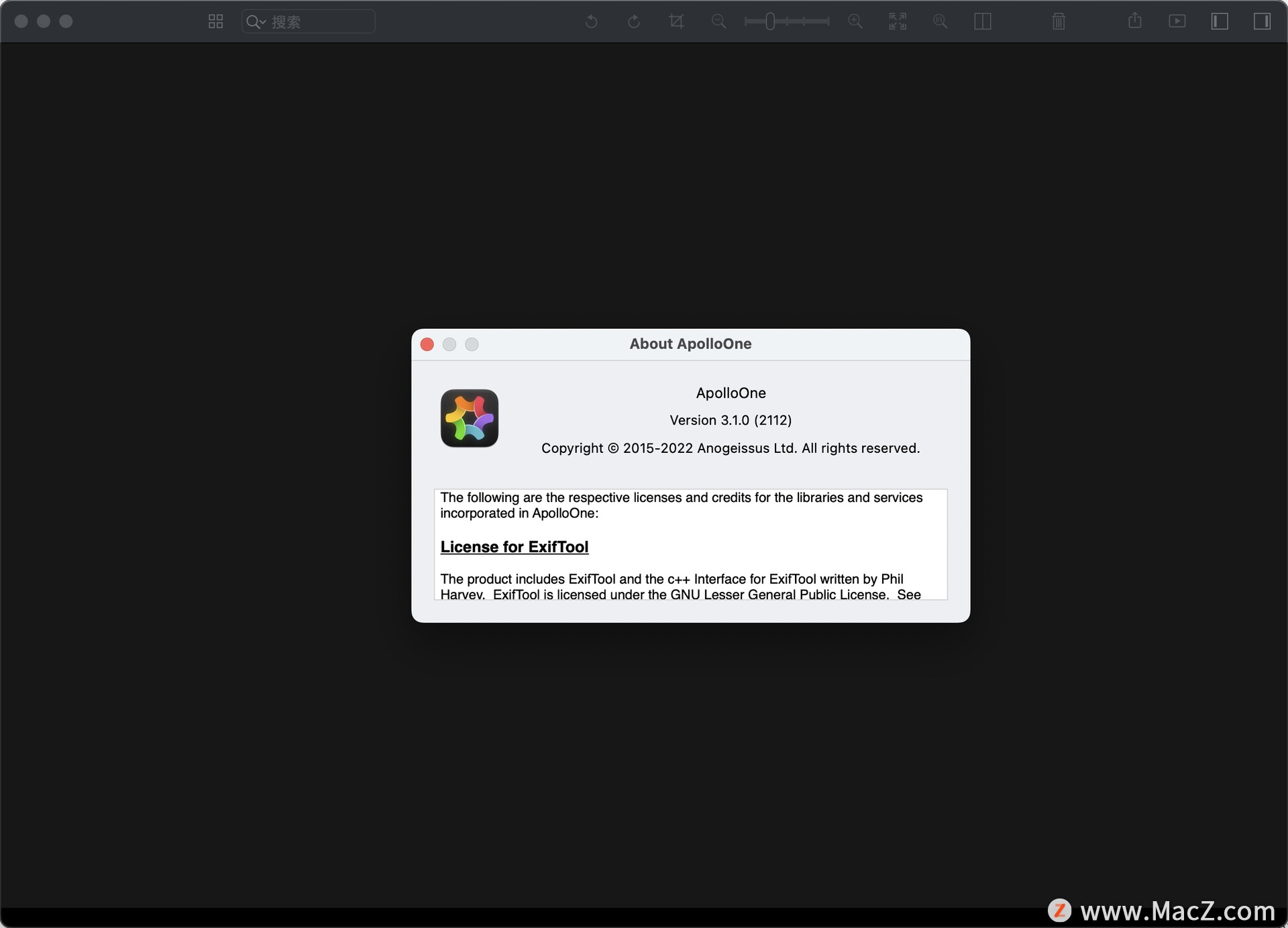Click the ApolloOne name label
This screenshot has width=1288, height=928.
pyautogui.click(x=731, y=393)
